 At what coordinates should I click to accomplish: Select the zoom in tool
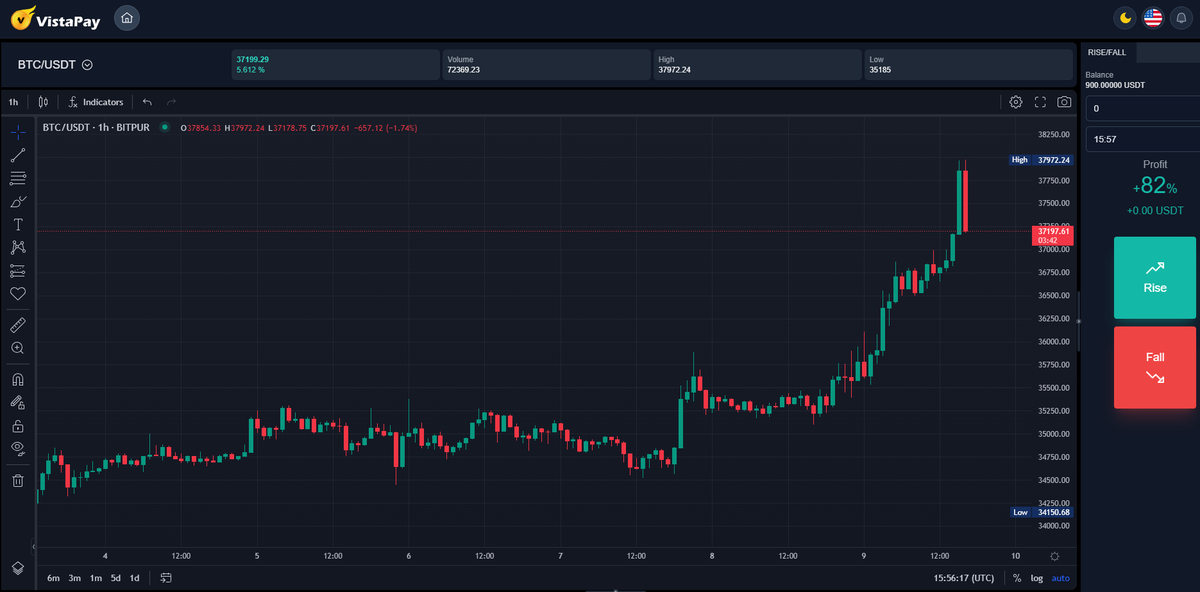tap(17, 348)
